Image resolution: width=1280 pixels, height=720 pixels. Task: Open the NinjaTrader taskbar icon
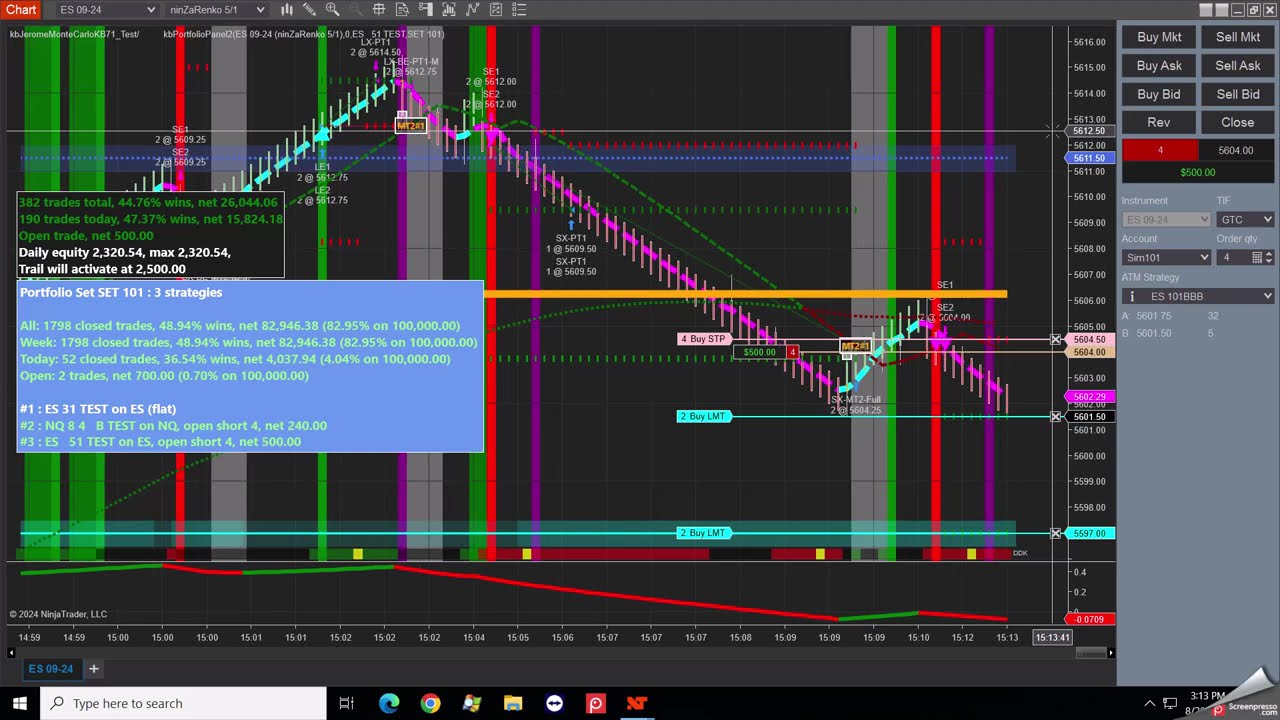coord(637,703)
